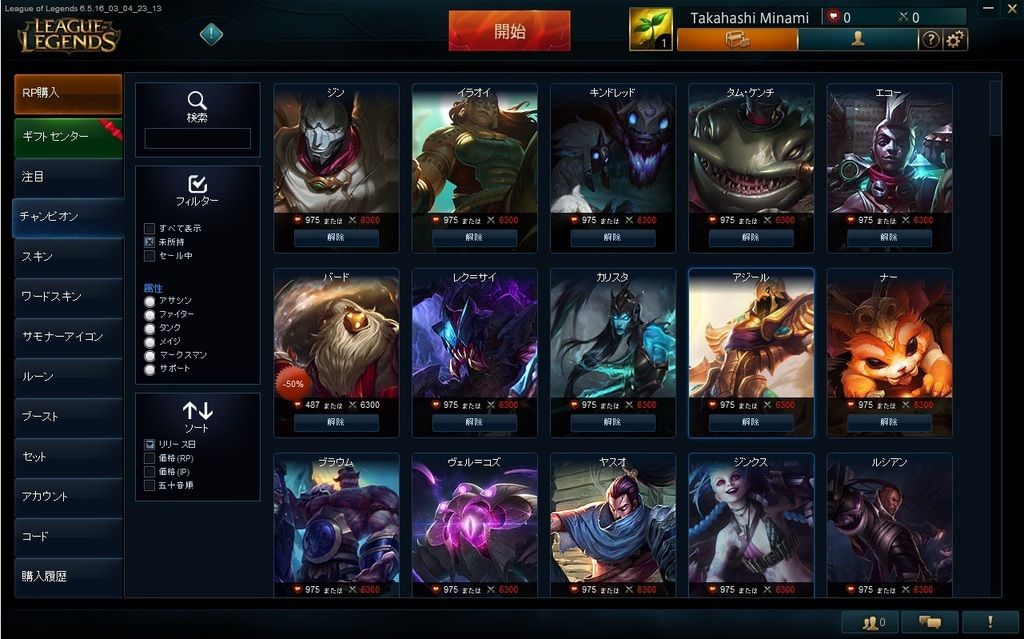Enable the セール中 filter checkbox

pos(150,255)
